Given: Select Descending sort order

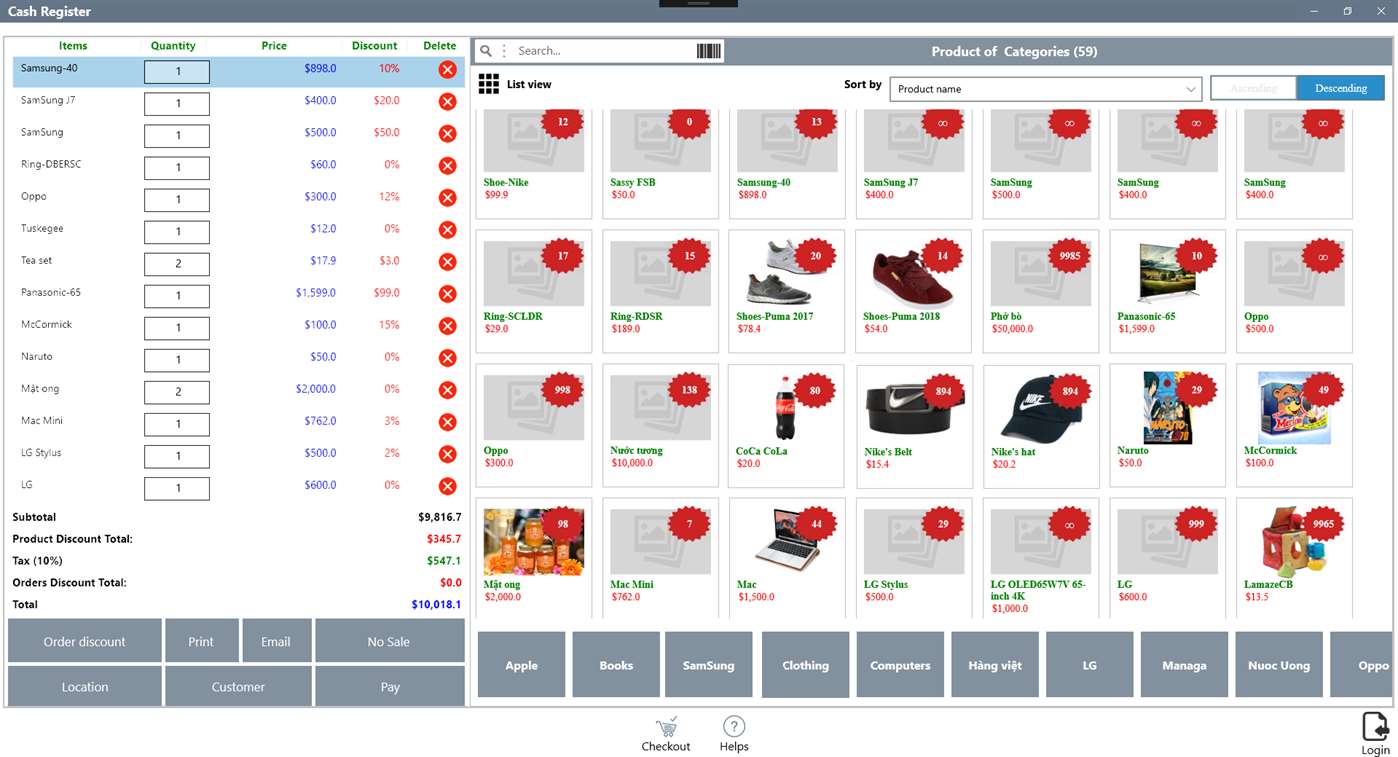Looking at the screenshot, I should click(x=1341, y=88).
